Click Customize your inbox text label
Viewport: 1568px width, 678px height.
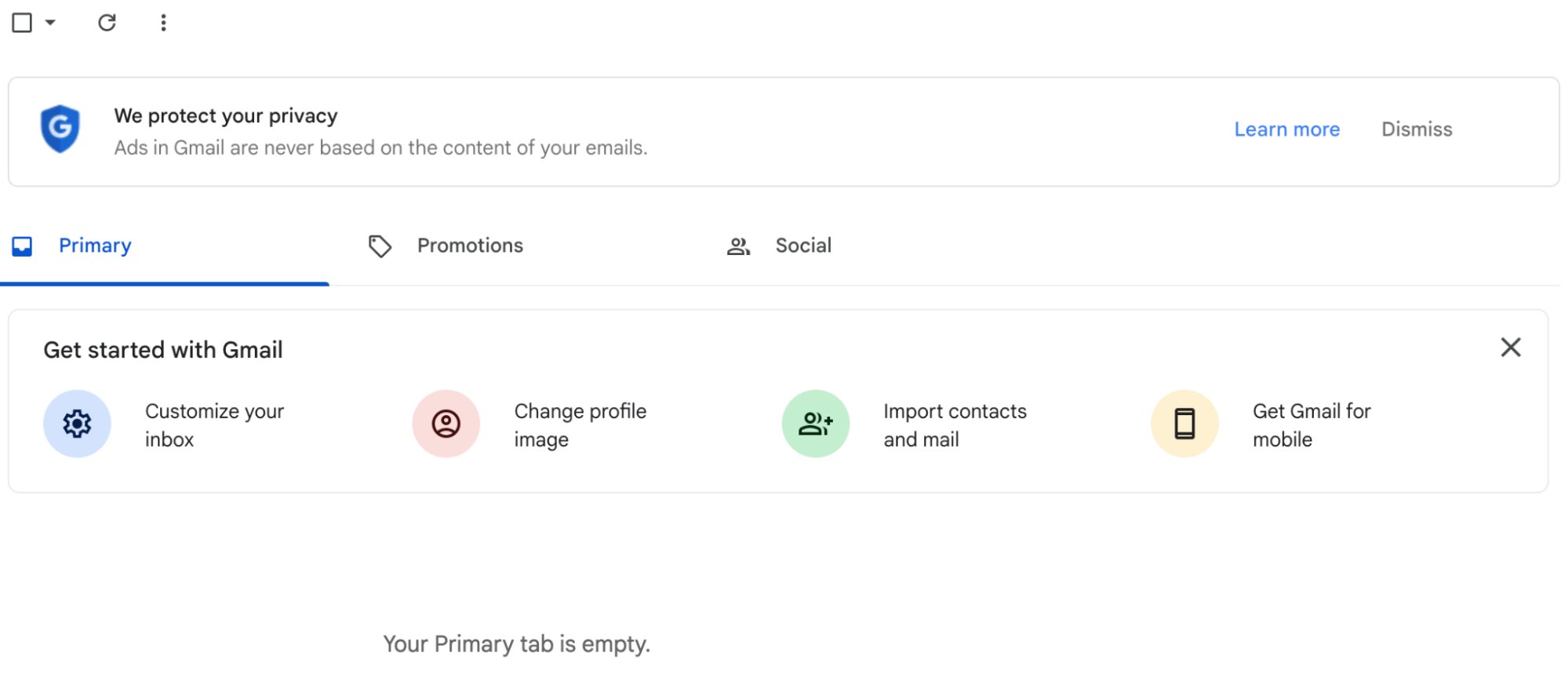pyautogui.click(x=213, y=425)
